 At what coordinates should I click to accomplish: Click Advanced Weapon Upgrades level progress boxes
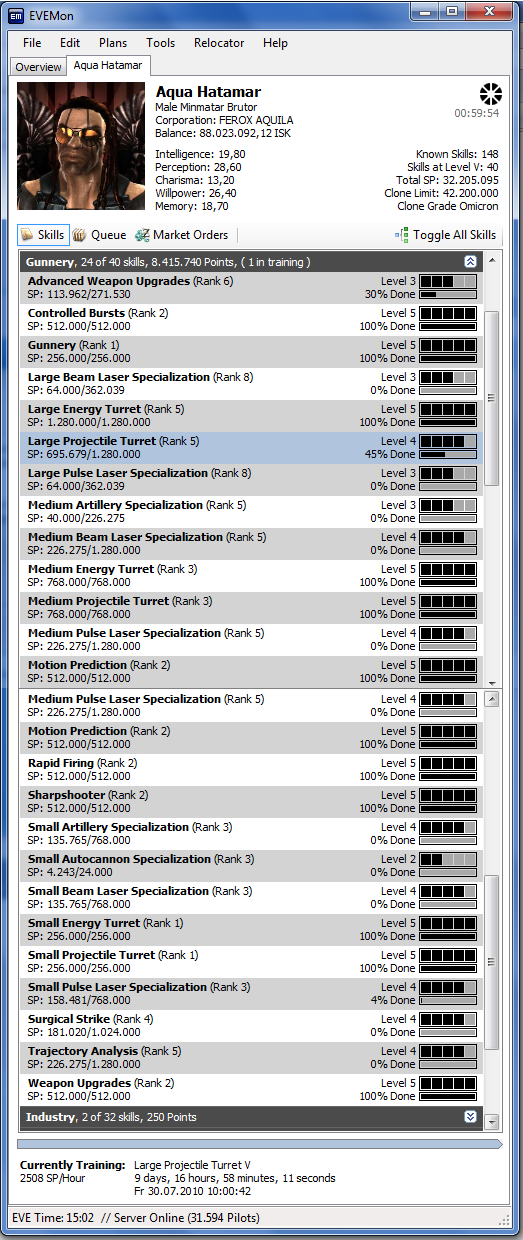(x=447, y=282)
